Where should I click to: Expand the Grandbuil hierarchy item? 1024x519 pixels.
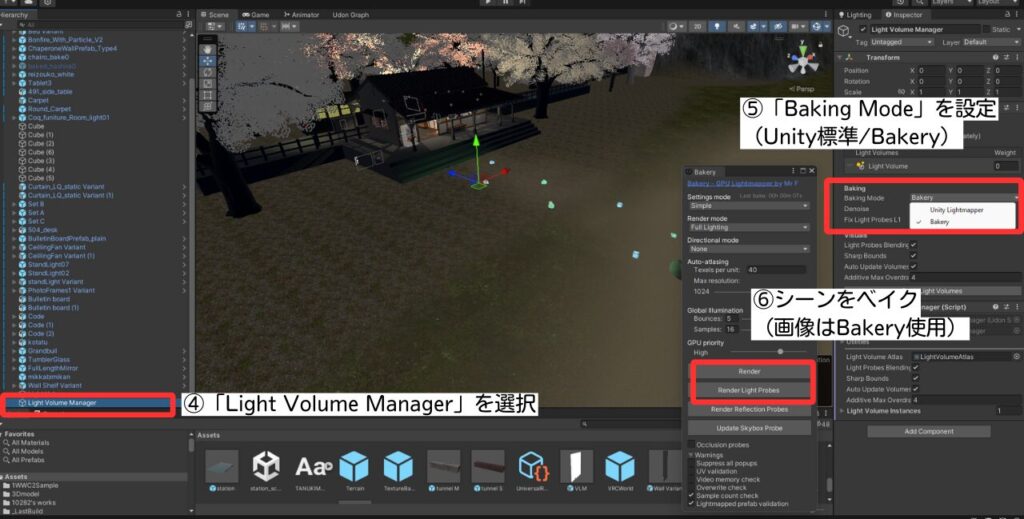(x=14, y=351)
